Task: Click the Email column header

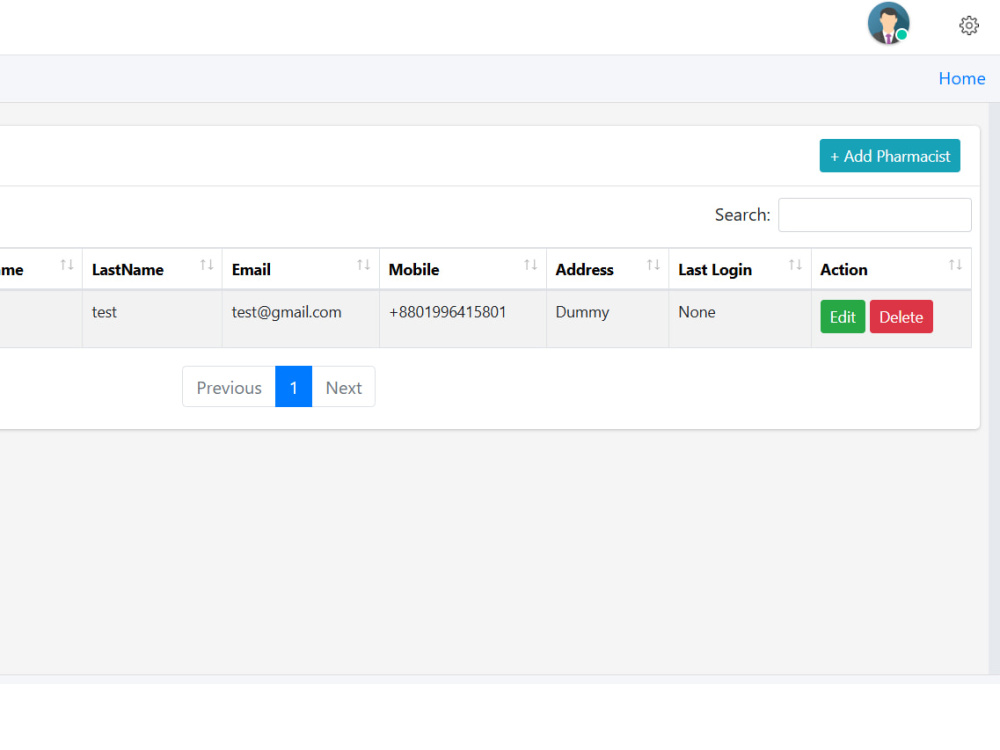Action: tap(301, 270)
